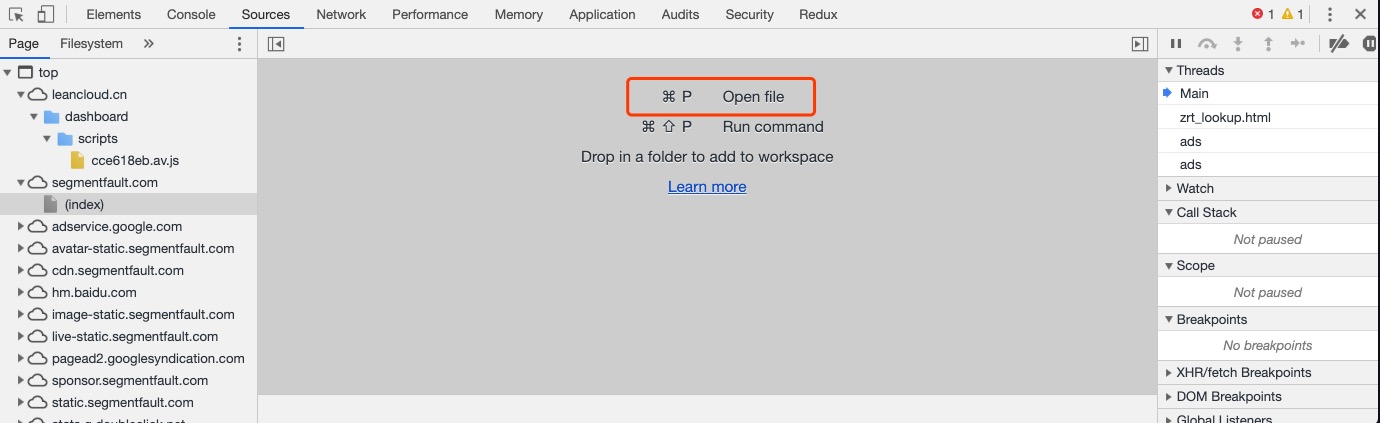Toggle the device toolbar icon

[x=46, y=15]
